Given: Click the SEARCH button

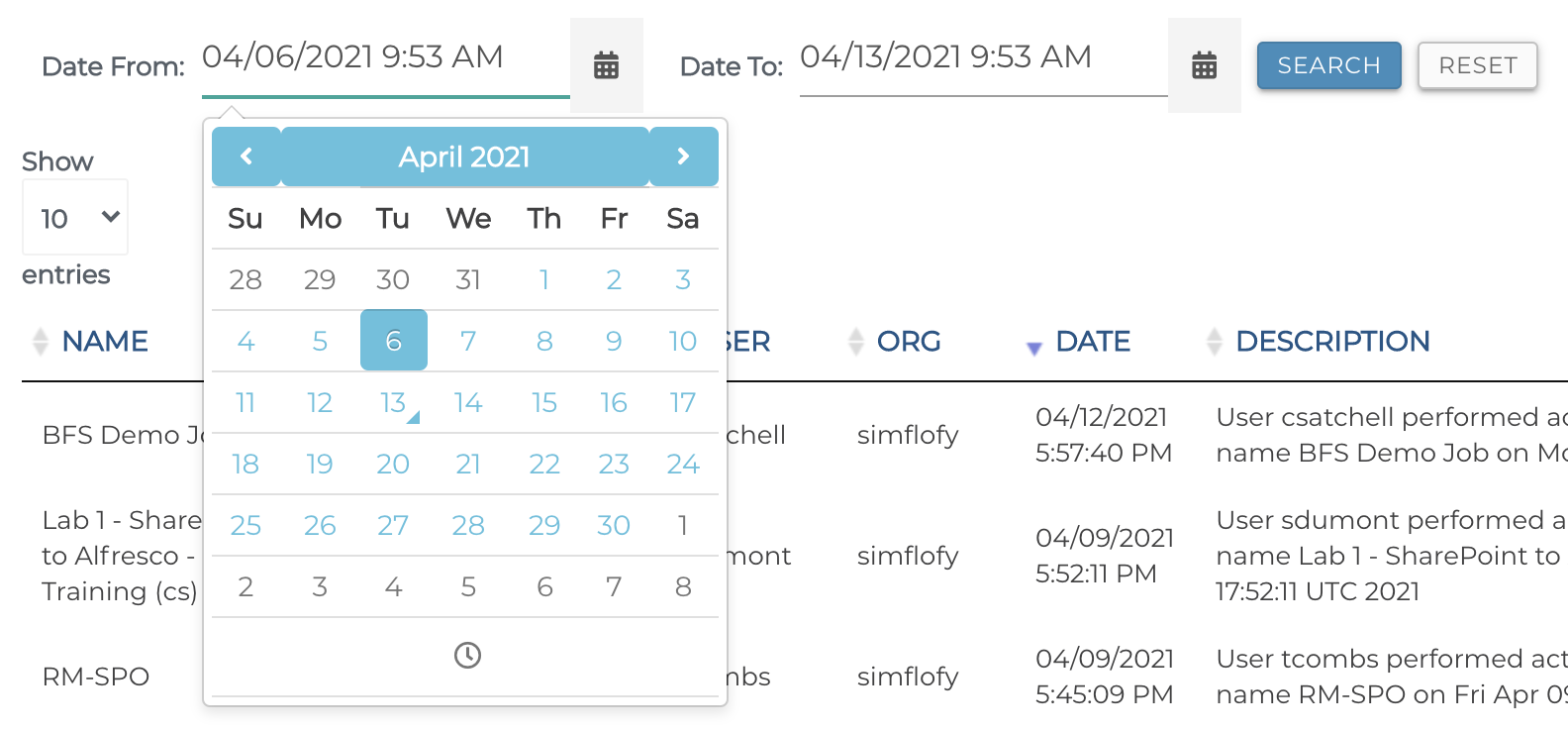Looking at the screenshot, I should click(x=1328, y=65).
